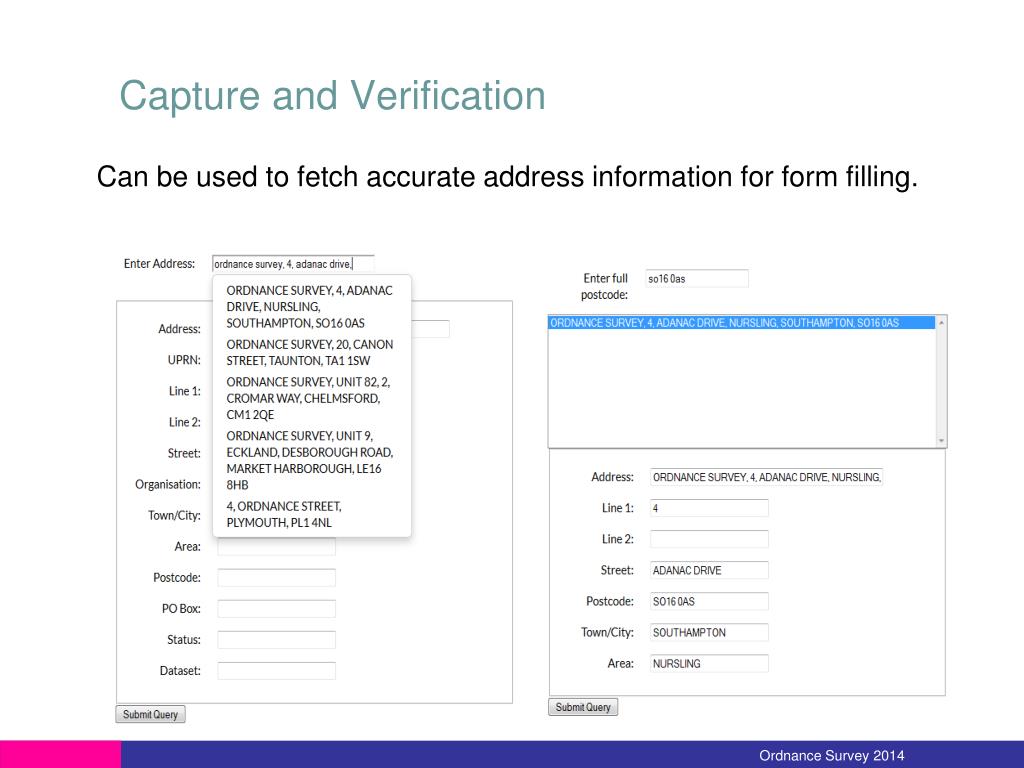
Task: Select suggestion 'Ordnance Survey, 4, Adanac Drive, Nursling'
Action: pyautogui.click(x=311, y=307)
